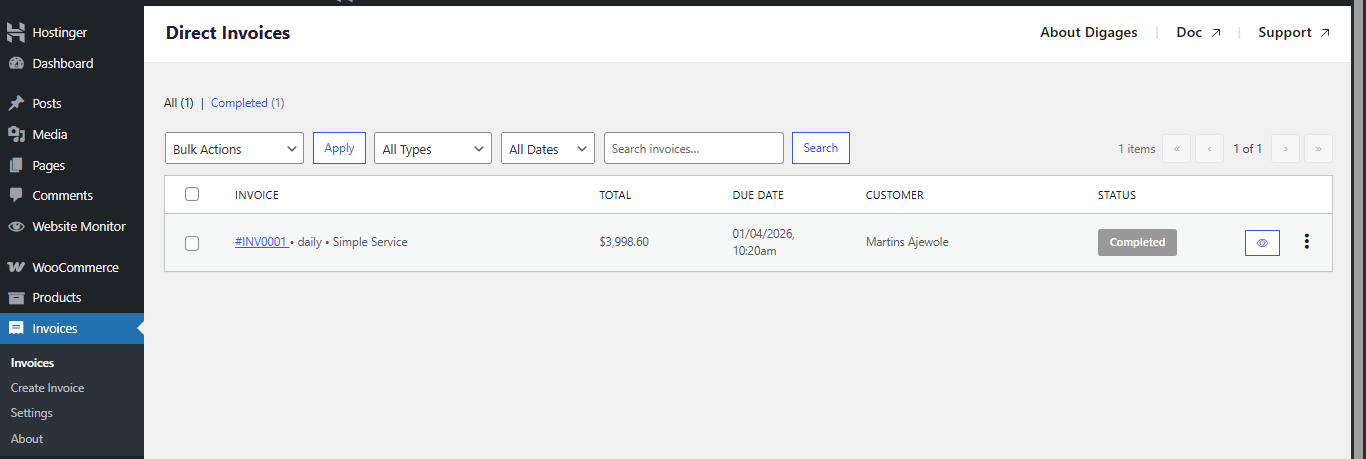The image size is (1366, 459).
Task: Open the Create Invoice submenu item
Action: pyautogui.click(x=47, y=388)
